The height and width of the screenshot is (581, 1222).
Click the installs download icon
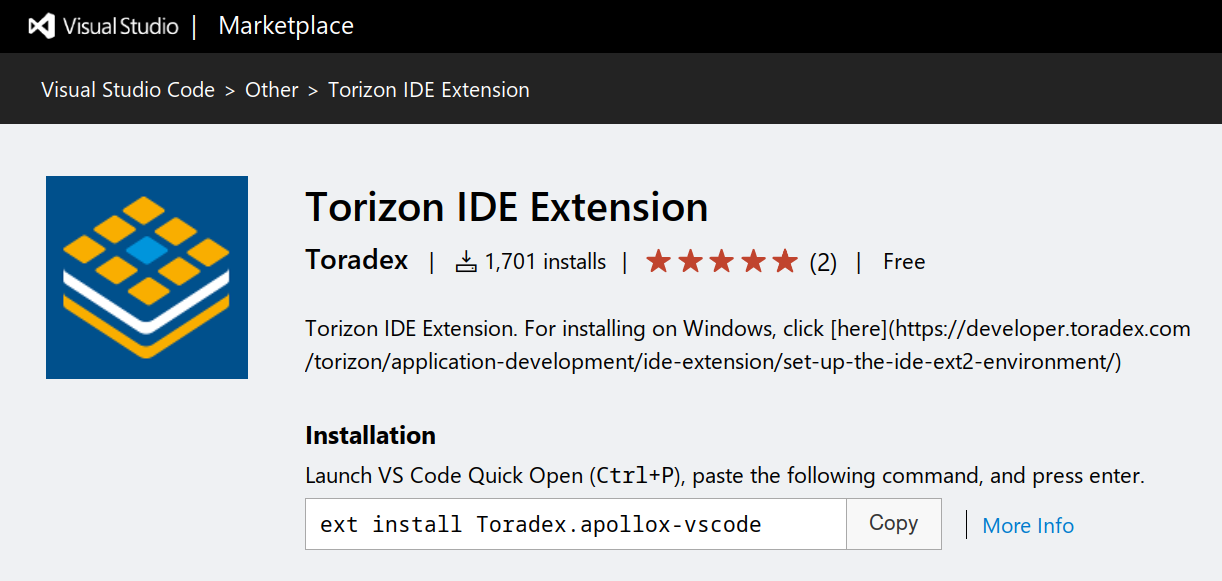point(466,262)
